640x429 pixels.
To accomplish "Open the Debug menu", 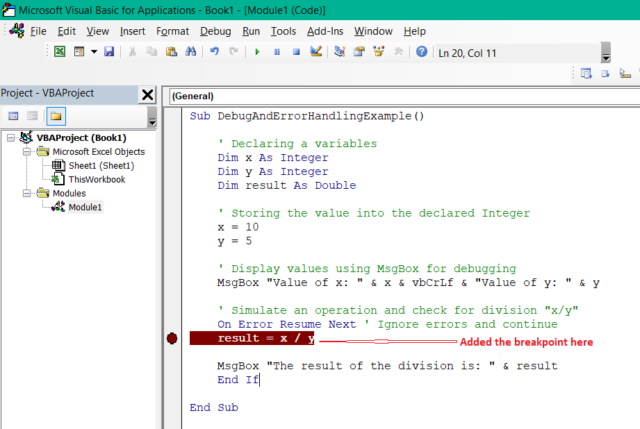I will coord(215,31).
